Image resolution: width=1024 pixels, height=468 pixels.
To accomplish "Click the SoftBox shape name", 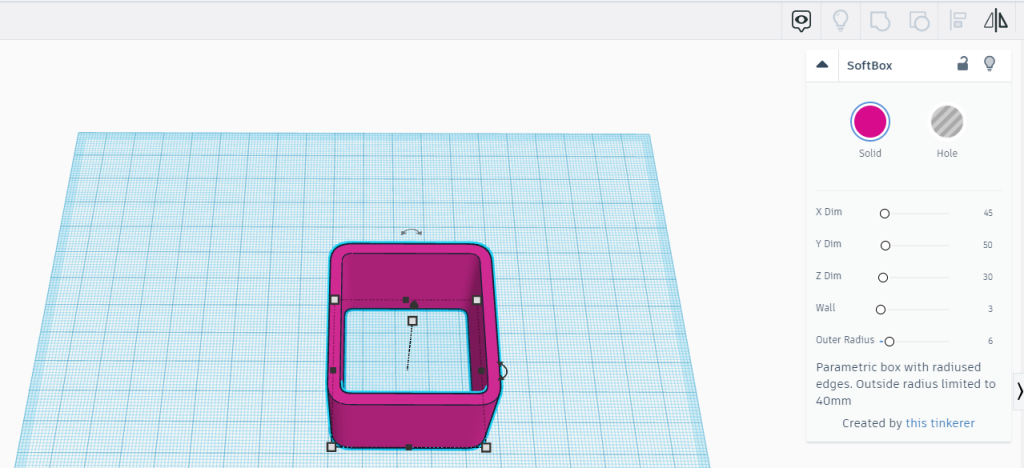I will (869, 65).
